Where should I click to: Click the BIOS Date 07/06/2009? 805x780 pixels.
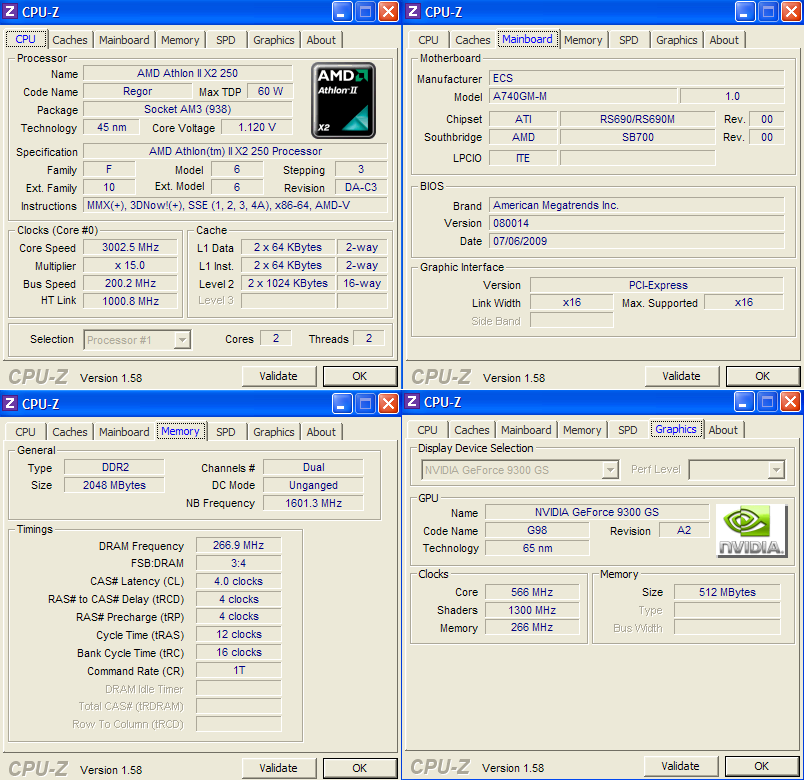[637, 241]
